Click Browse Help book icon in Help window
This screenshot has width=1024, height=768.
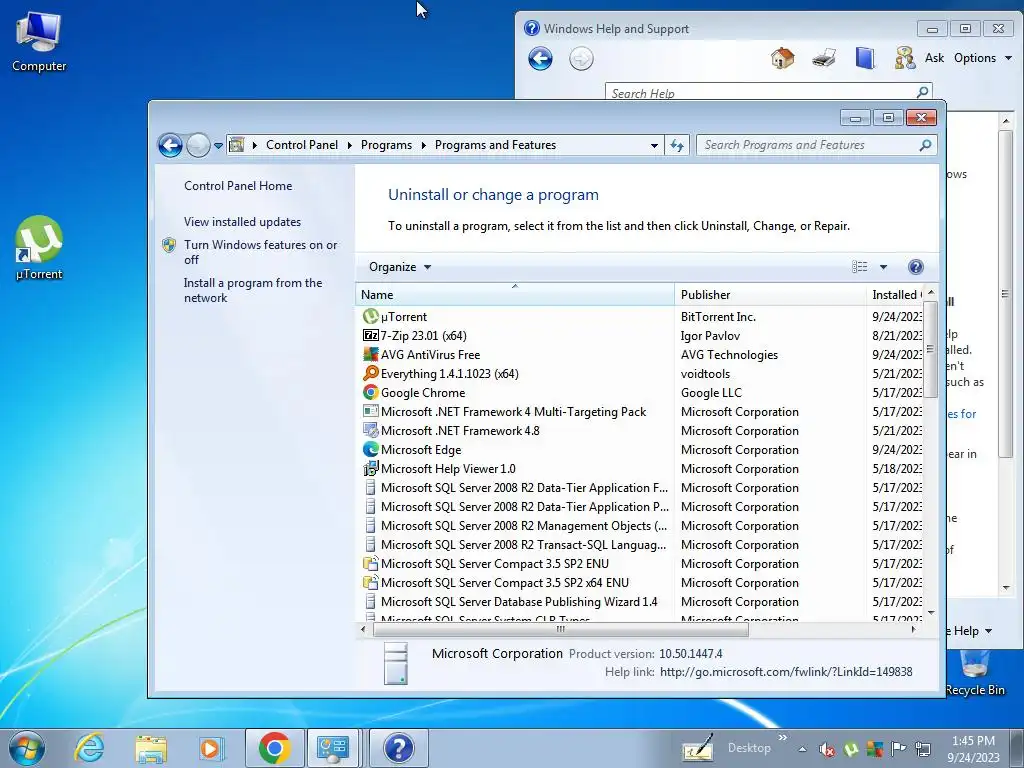pyautogui.click(x=865, y=58)
